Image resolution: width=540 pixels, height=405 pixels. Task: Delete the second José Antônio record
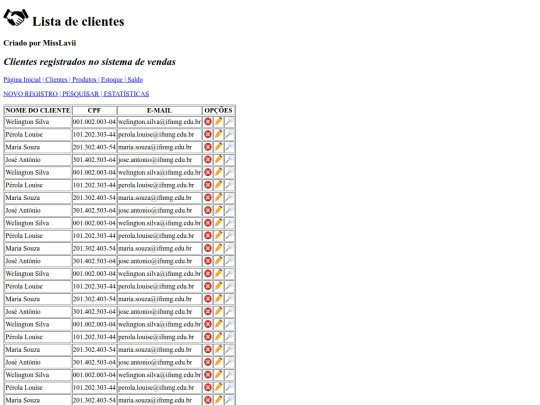pyautogui.click(x=208, y=210)
